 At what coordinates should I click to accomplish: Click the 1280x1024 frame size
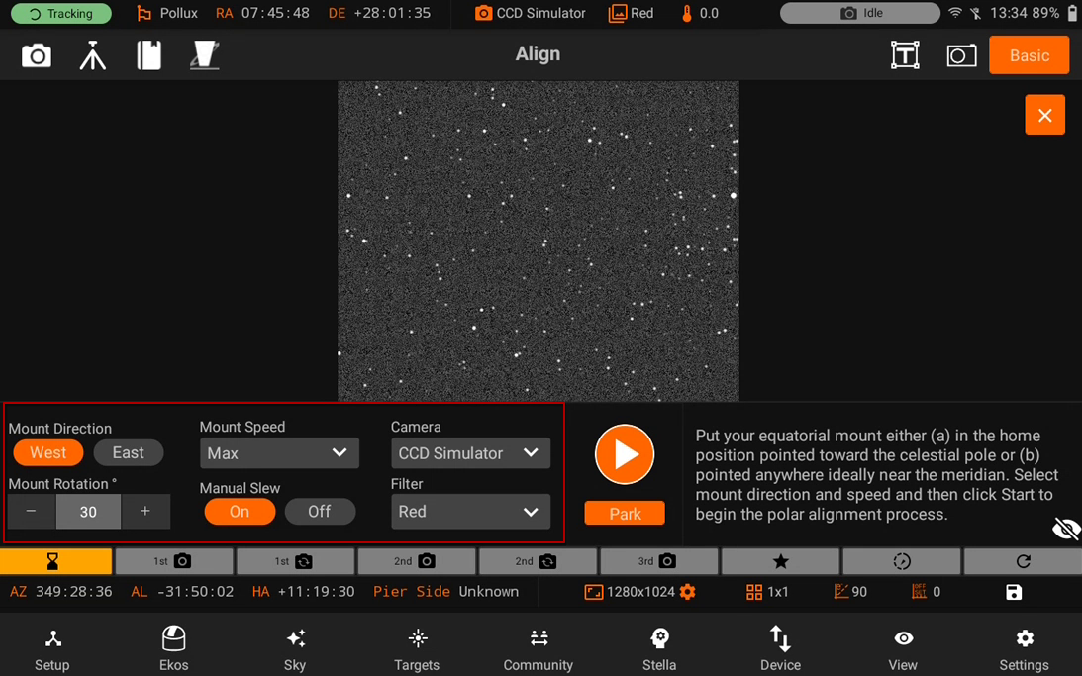640,592
